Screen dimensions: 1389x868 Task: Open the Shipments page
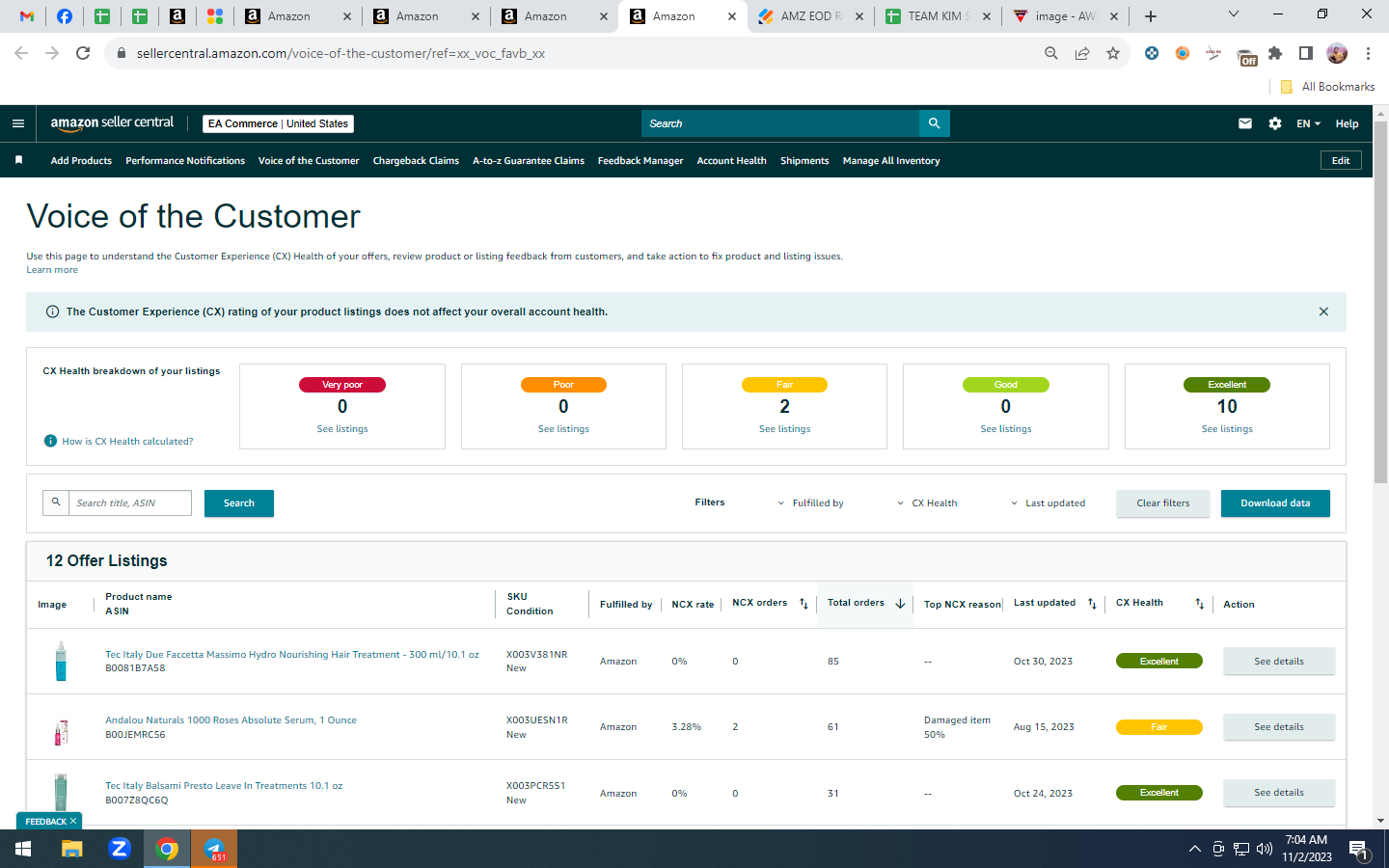point(804,161)
